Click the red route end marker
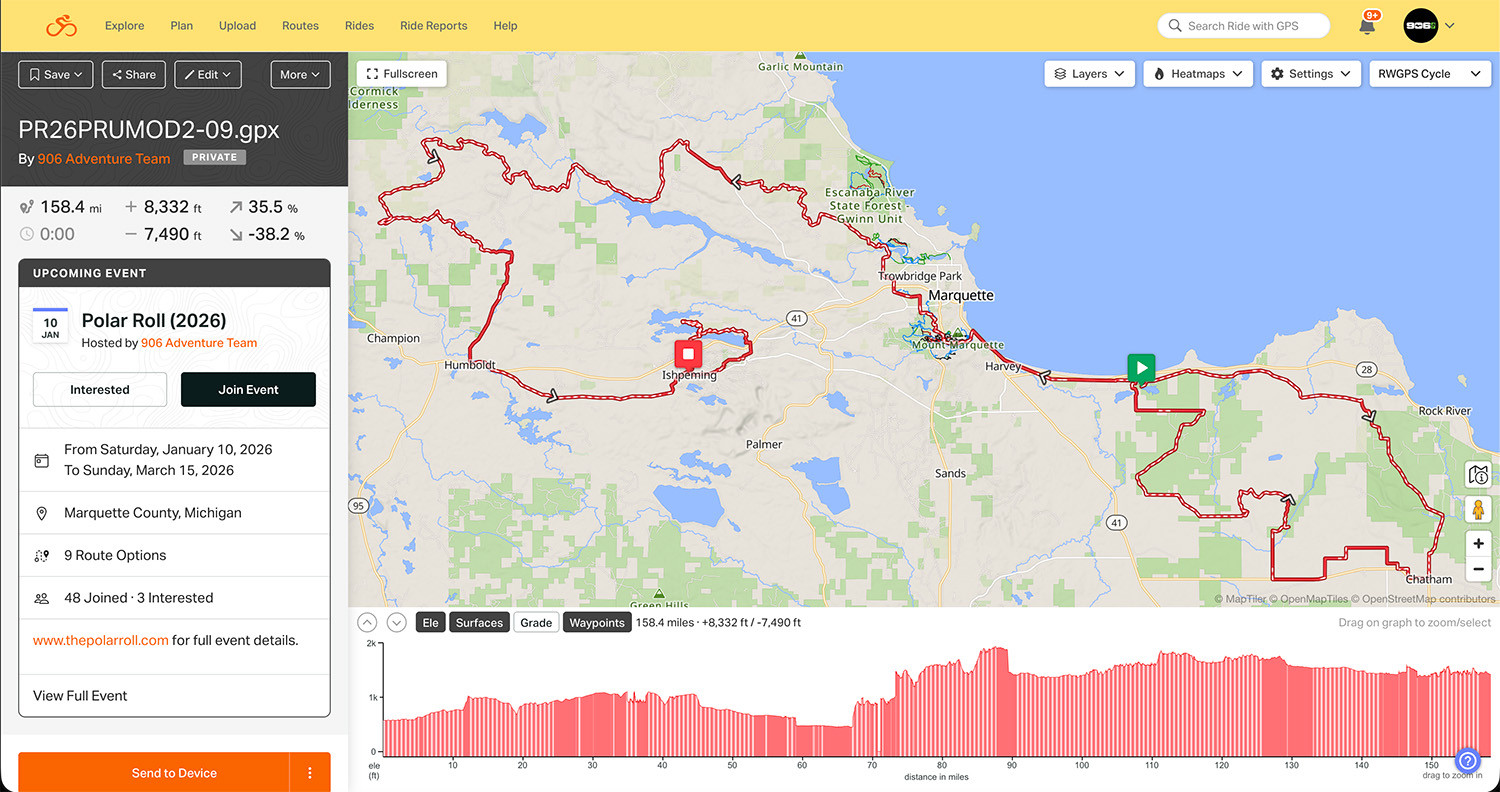The height and width of the screenshot is (792, 1500). [688, 355]
